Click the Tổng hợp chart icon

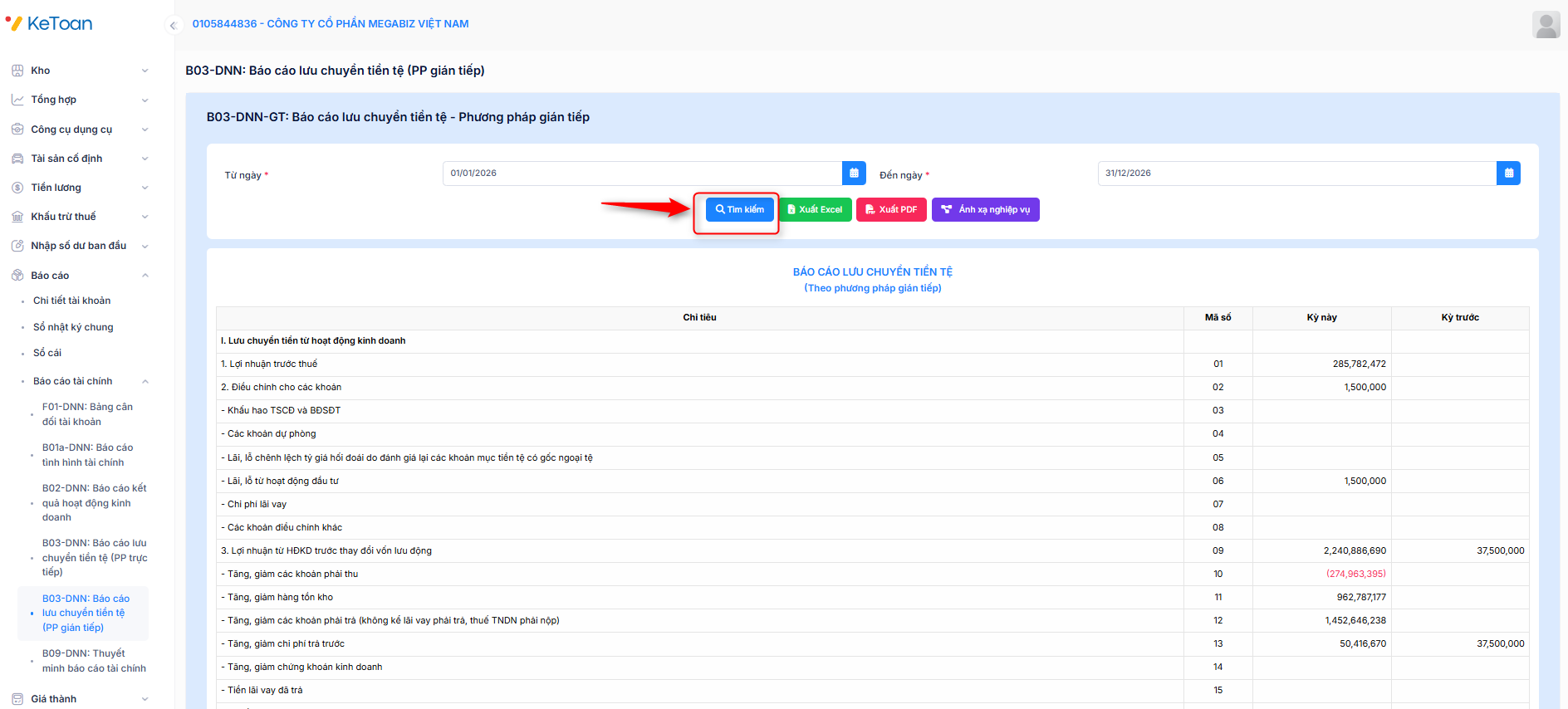click(x=17, y=100)
